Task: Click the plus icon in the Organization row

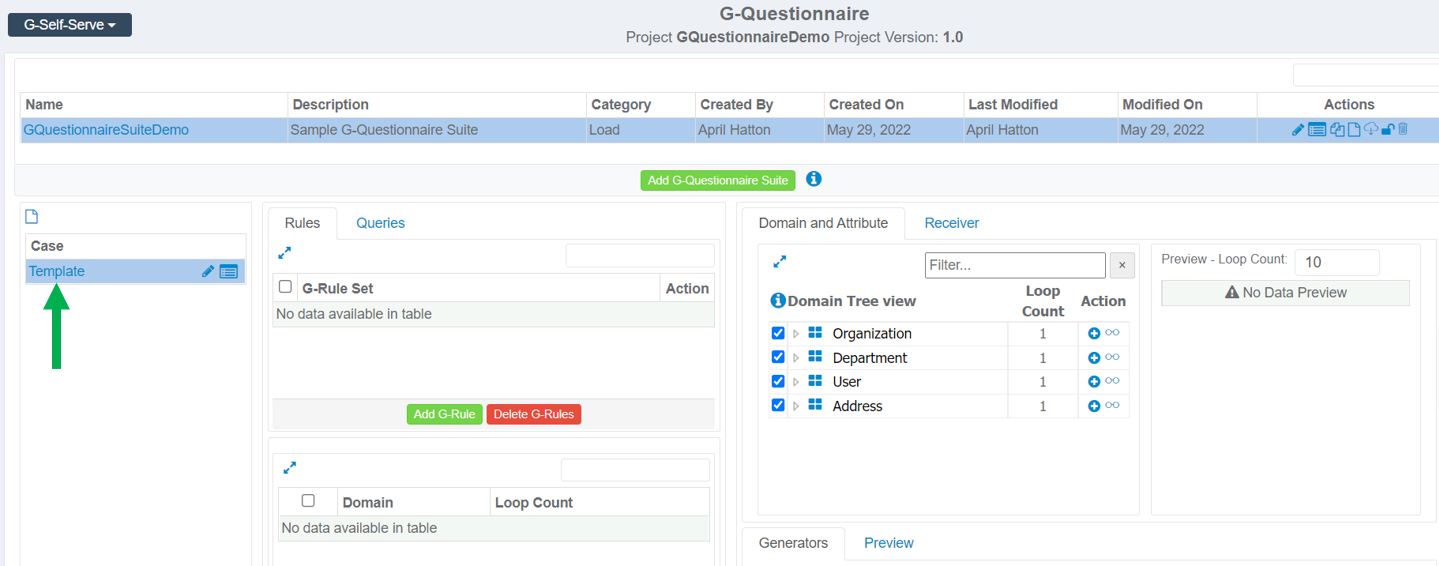Action: tap(1094, 333)
